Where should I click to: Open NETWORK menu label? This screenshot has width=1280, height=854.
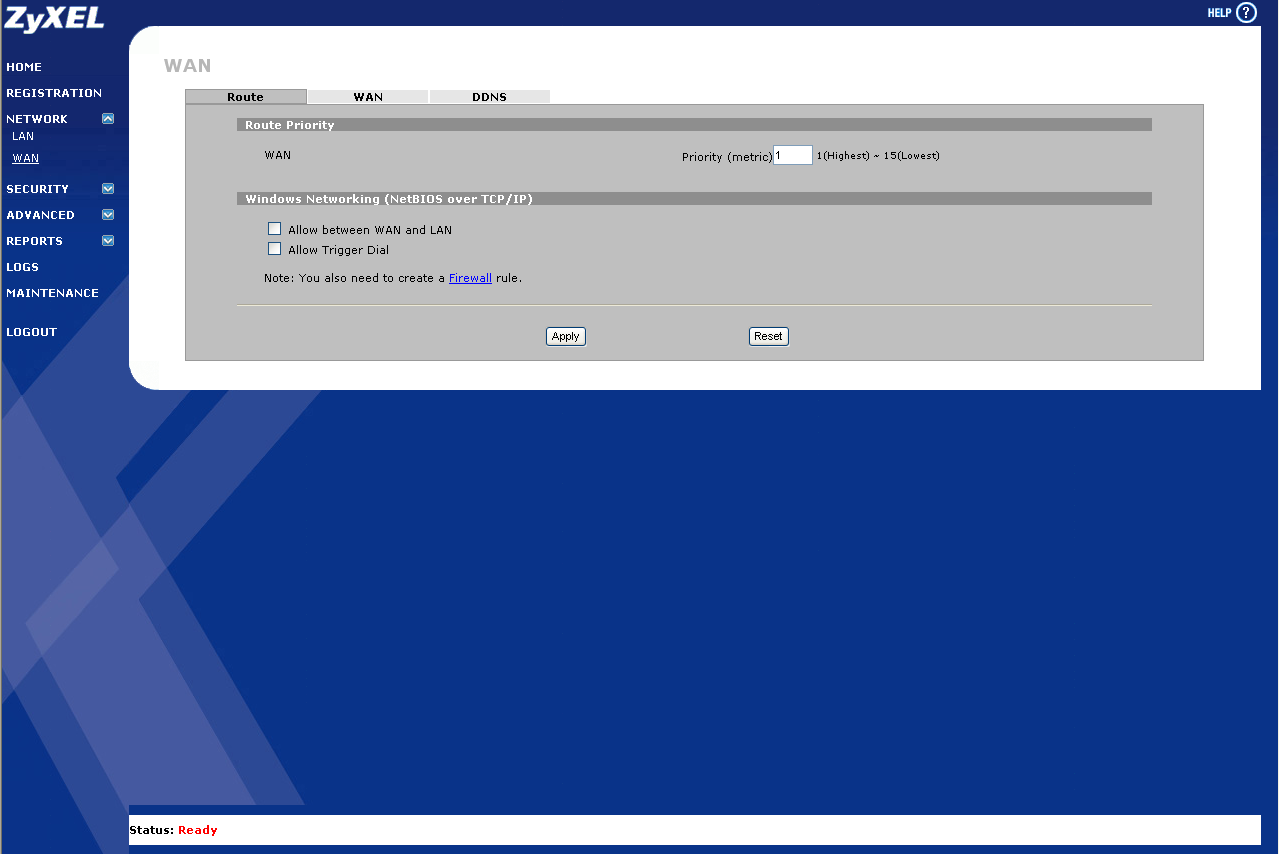coord(37,119)
